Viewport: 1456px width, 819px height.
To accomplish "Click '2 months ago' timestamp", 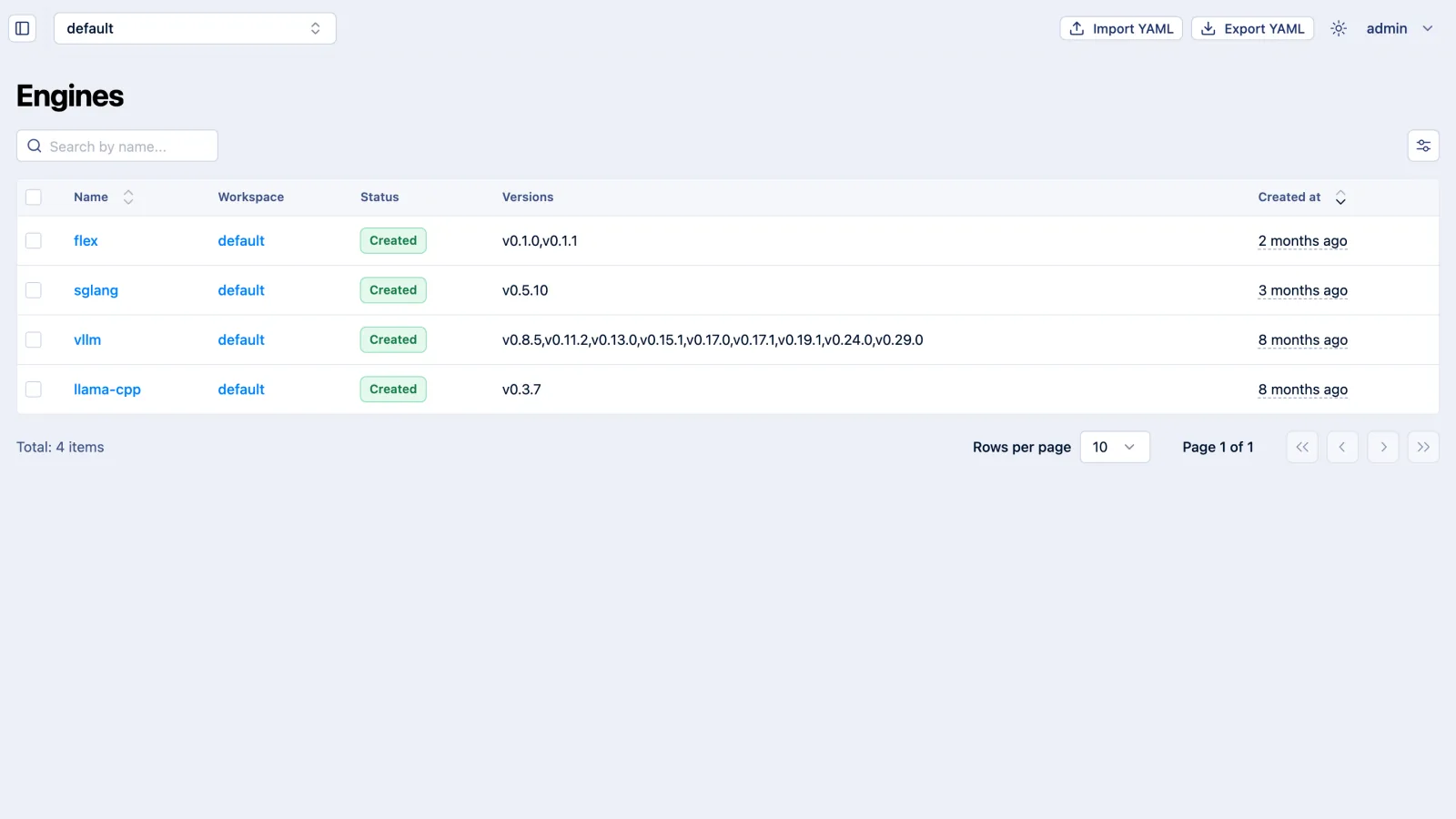I will (1302, 241).
